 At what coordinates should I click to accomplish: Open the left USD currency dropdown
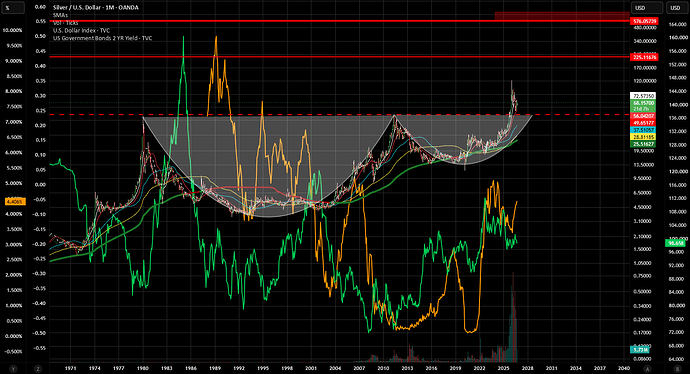pos(646,7)
